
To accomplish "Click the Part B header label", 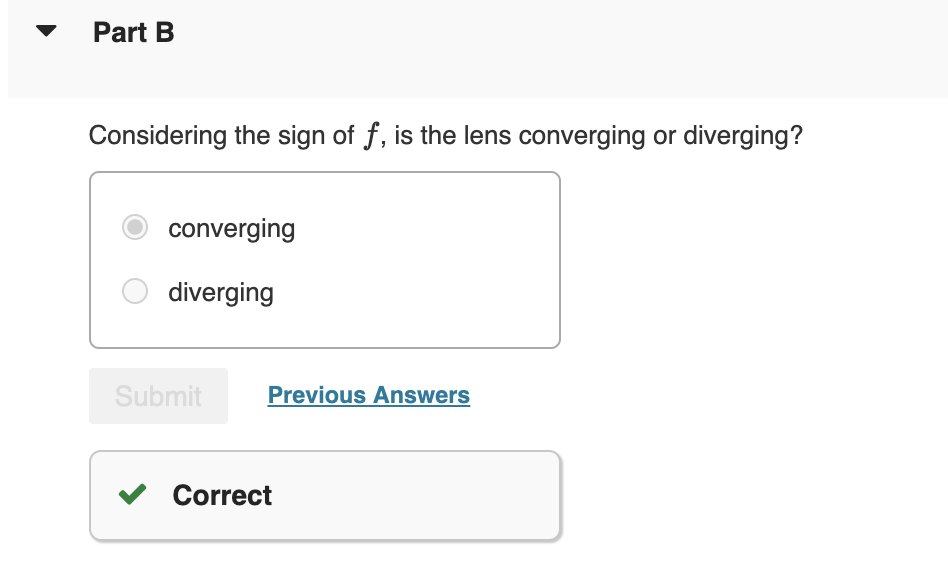I will [x=133, y=31].
